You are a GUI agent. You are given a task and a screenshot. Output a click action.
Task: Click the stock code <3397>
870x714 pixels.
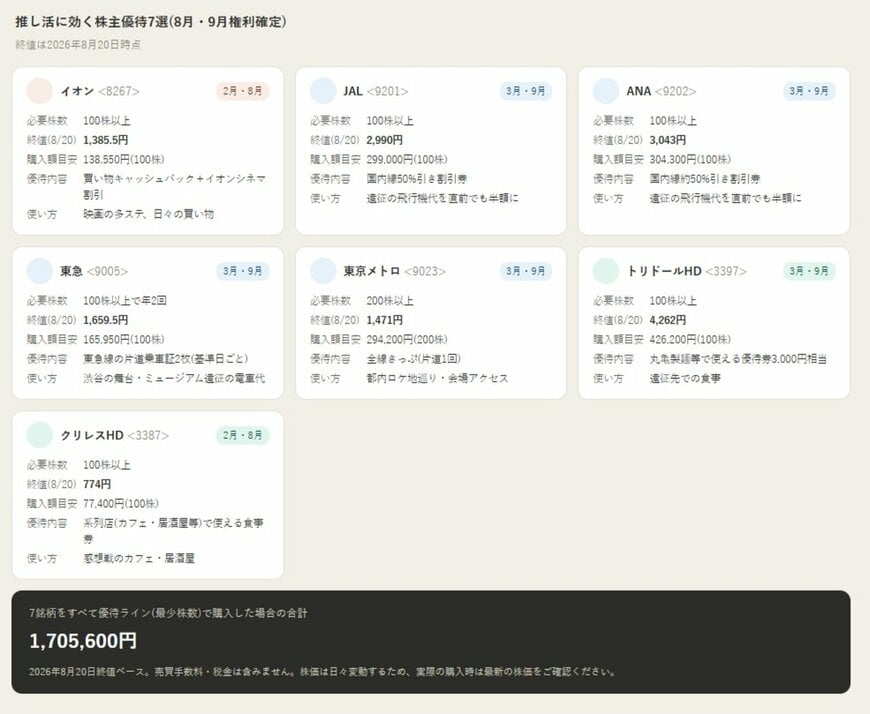pos(726,271)
